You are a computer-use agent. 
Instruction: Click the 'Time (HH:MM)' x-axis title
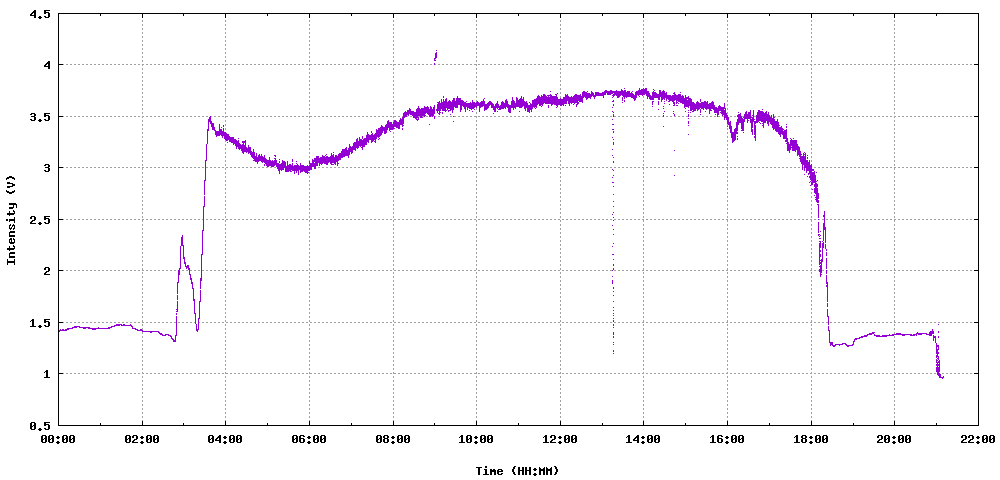[517, 471]
